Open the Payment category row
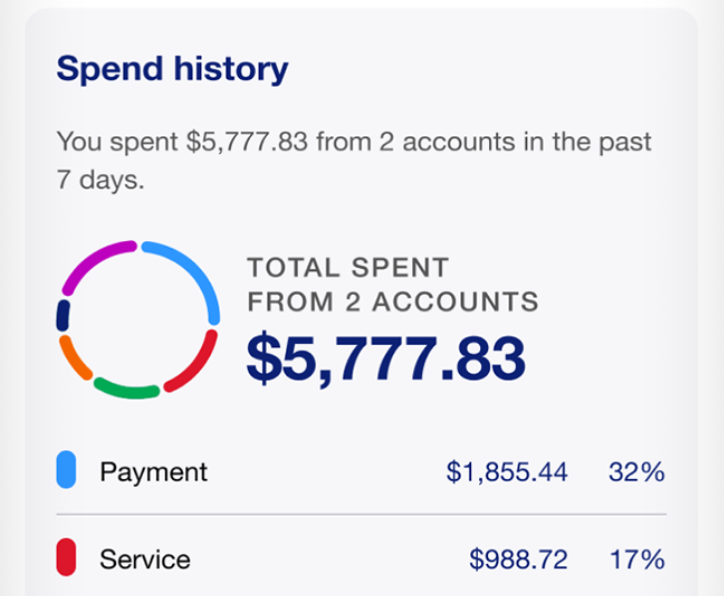 pos(362,470)
